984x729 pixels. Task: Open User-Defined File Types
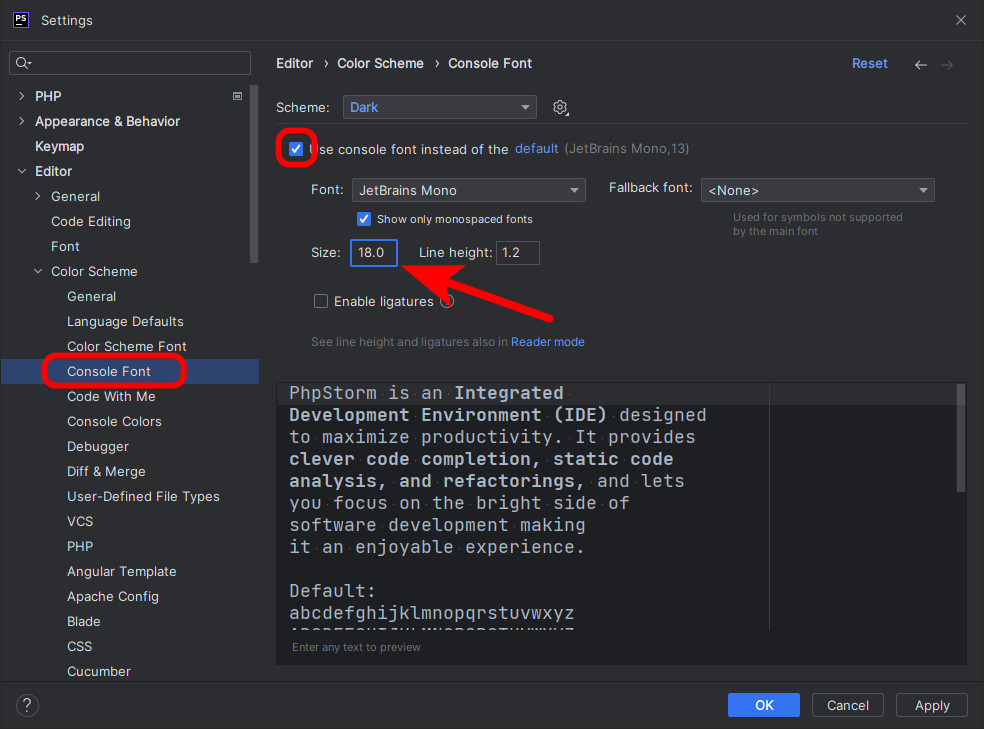[143, 496]
